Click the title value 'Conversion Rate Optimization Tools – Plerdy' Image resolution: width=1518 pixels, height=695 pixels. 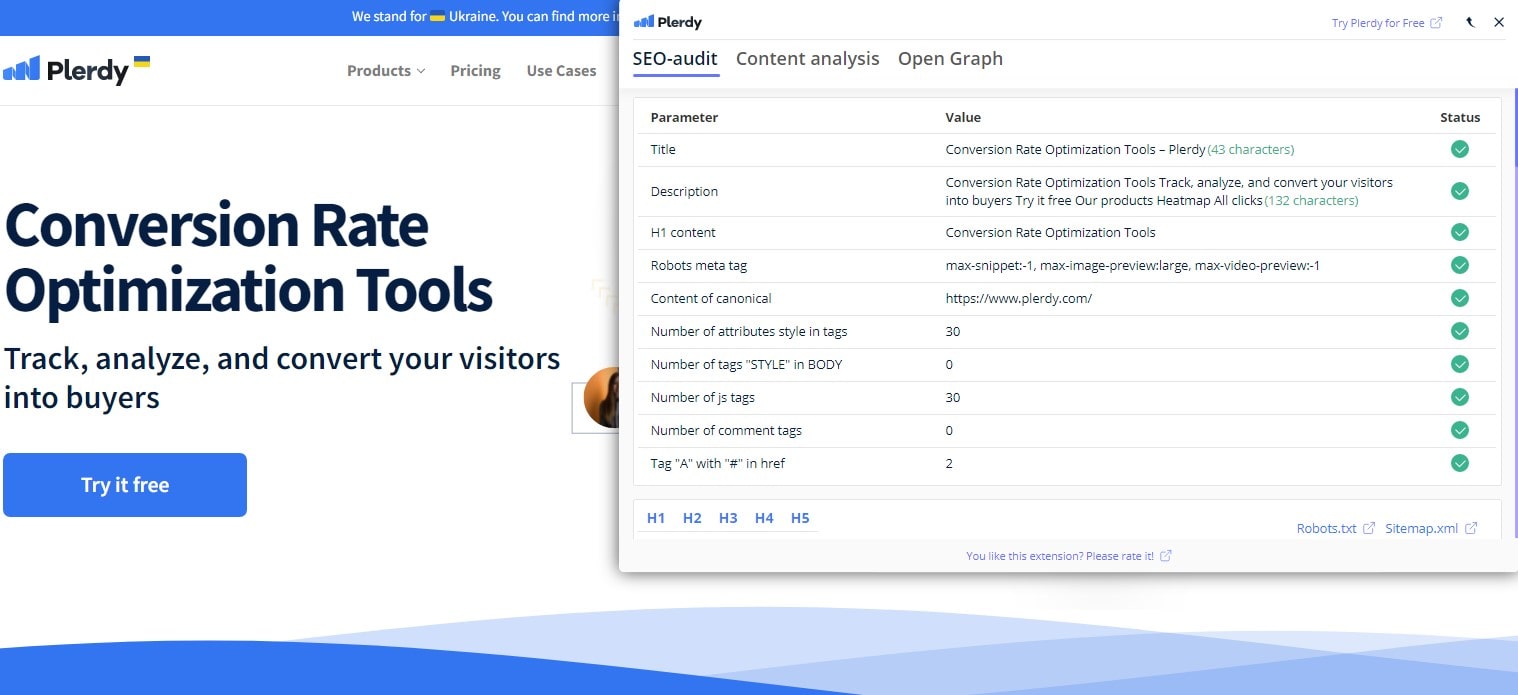1076,149
